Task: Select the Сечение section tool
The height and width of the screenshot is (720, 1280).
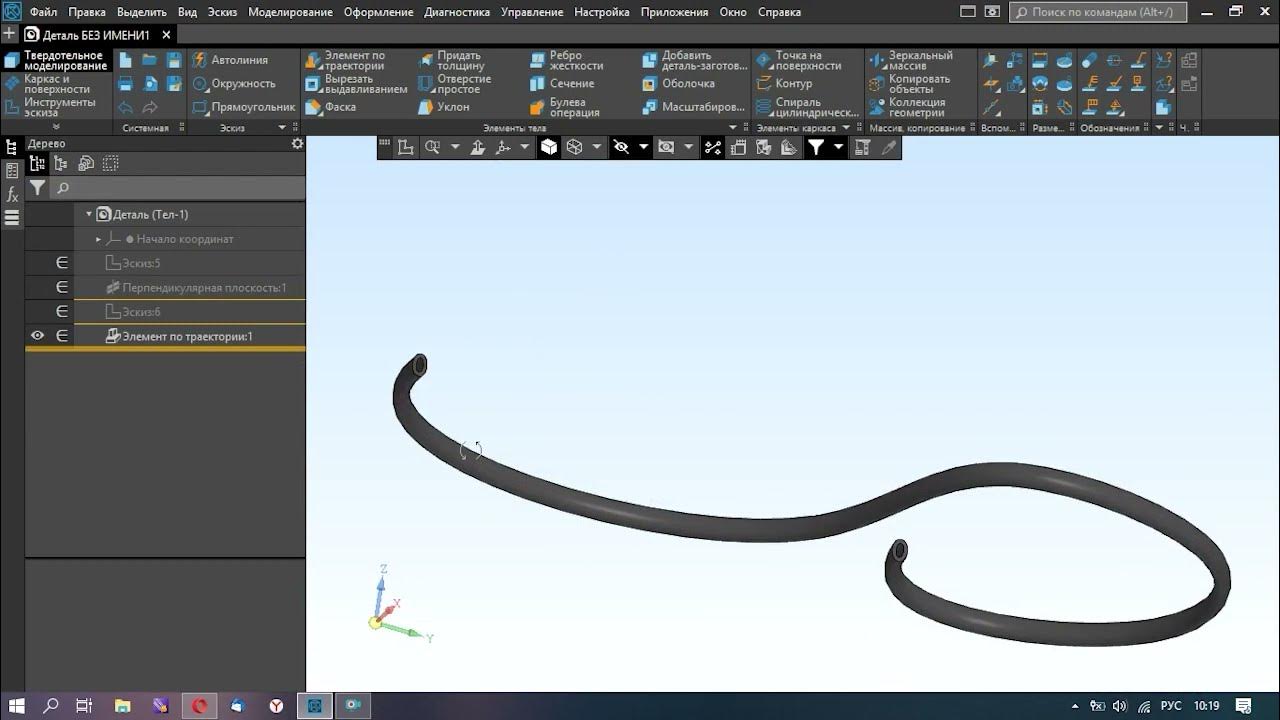Action: click(563, 83)
